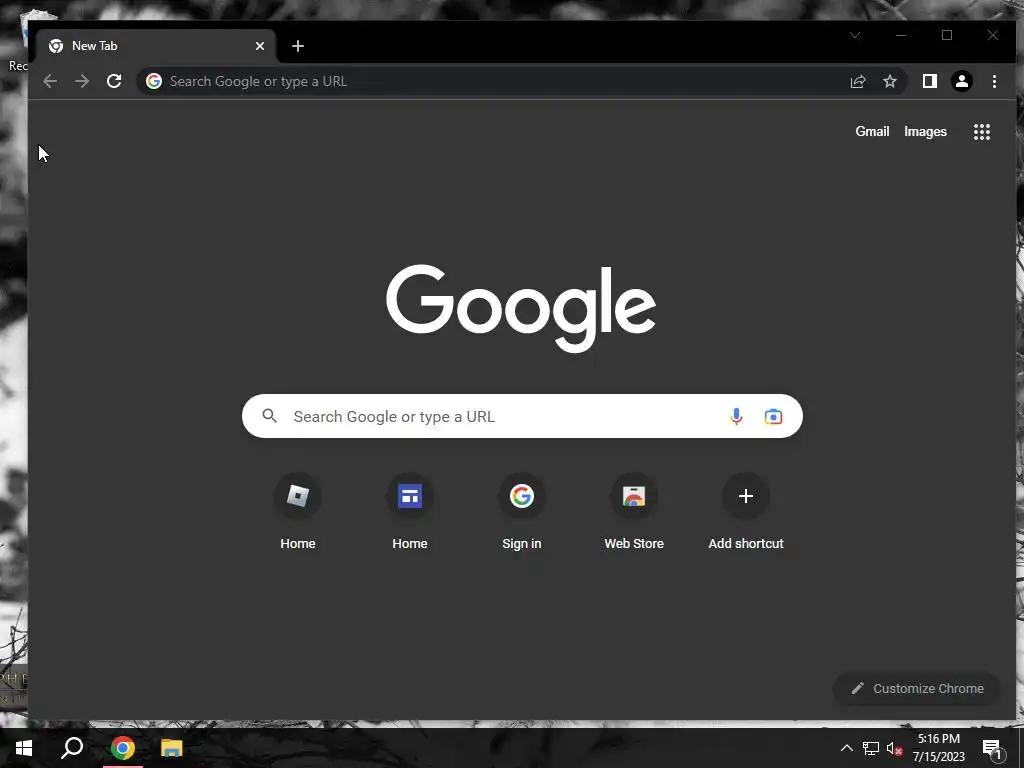Minimize the Chrome window
Screen dimensions: 1024x768
click(901, 35)
